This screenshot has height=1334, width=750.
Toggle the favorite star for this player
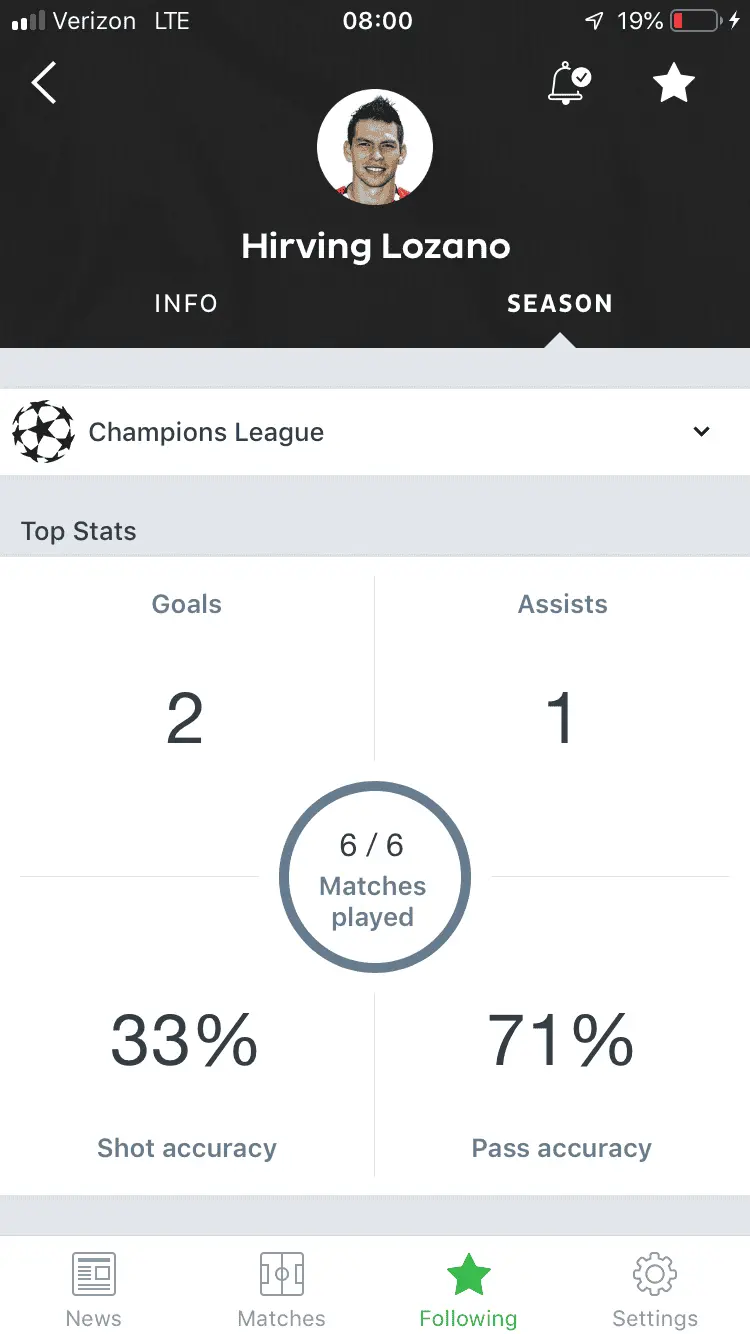pyautogui.click(x=673, y=83)
